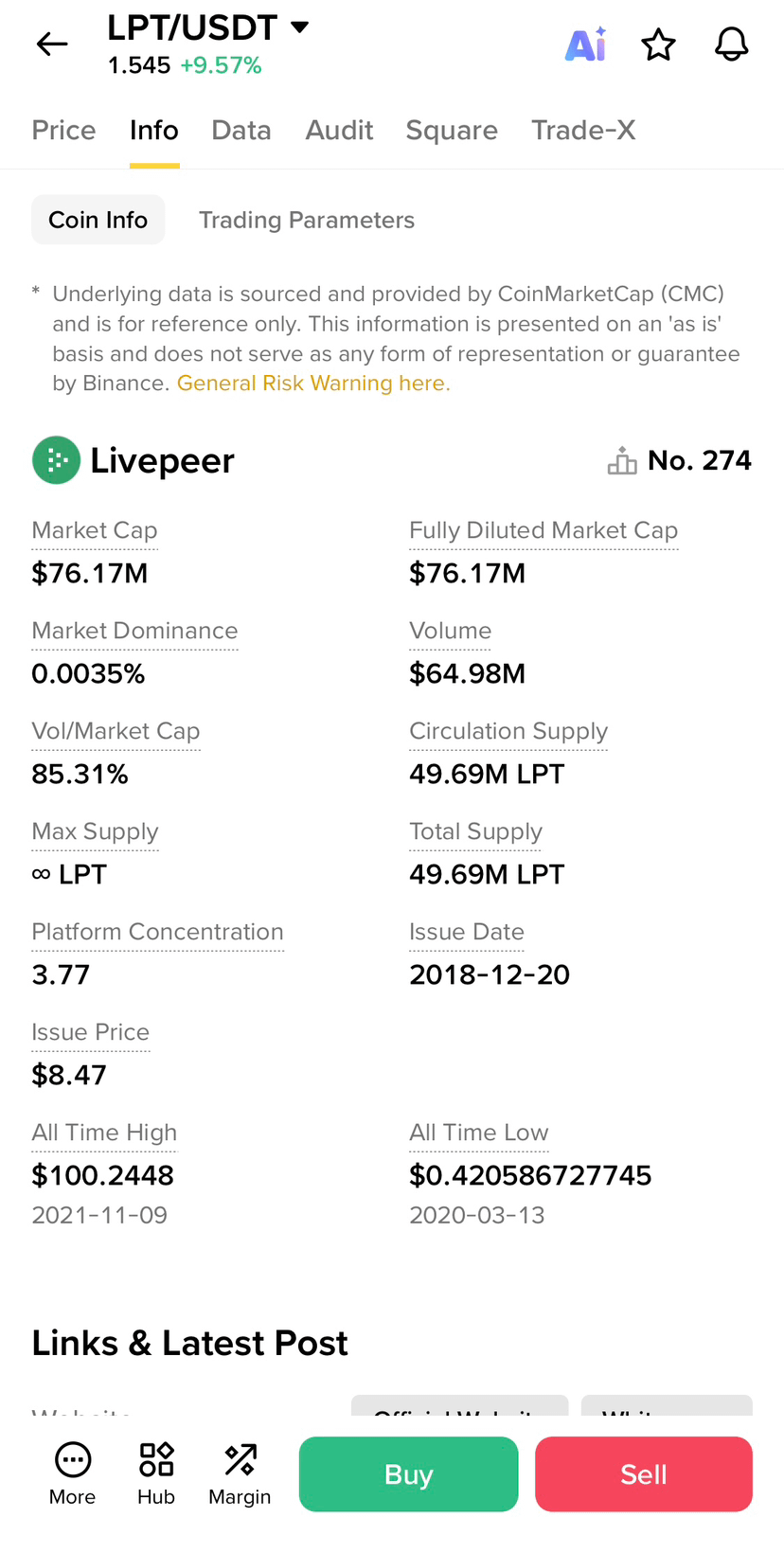The image size is (784, 1553).
Task: Tap the Platform Concentration label tooltip
Action: 157,932
